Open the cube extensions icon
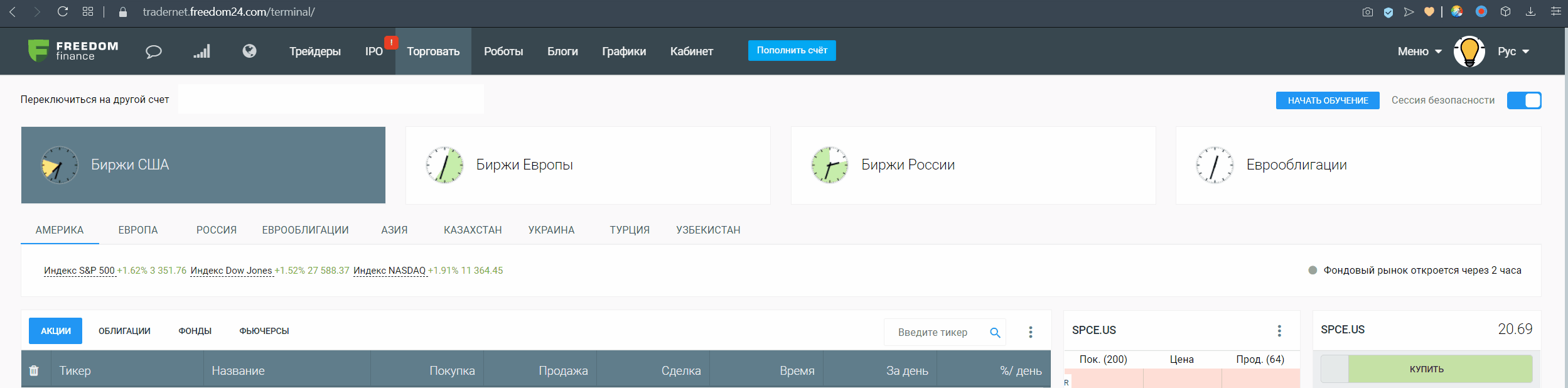 pyautogui.click(x=1505, y=12)
